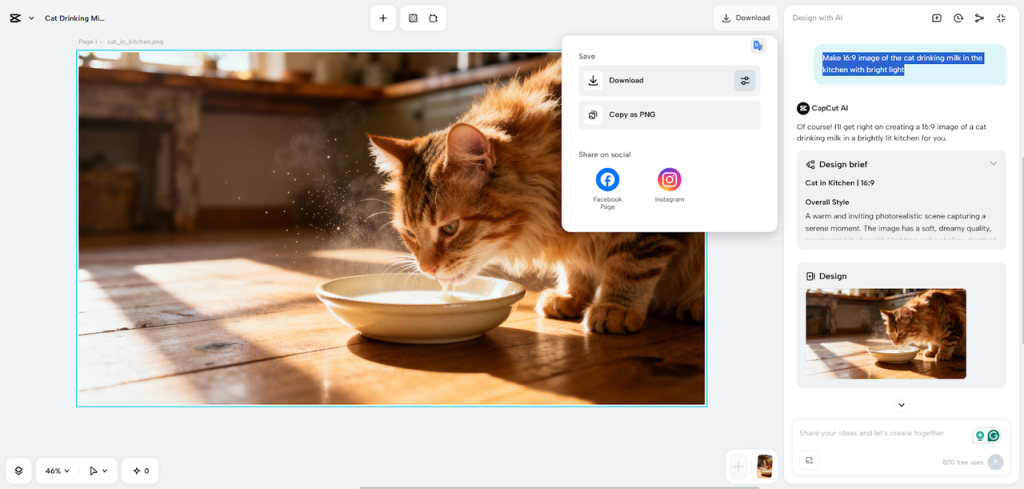Choose Copy as PNG option

coord(669,115)
